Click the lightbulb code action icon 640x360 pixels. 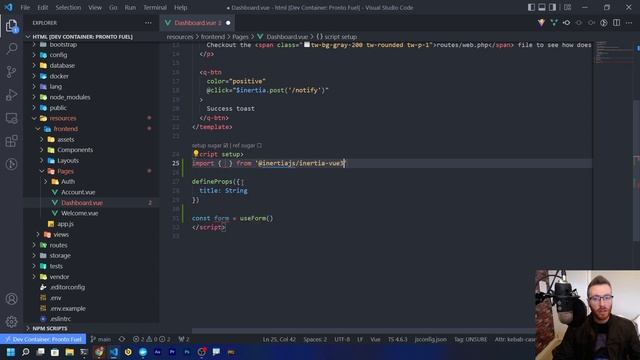(x=196, y=153)
